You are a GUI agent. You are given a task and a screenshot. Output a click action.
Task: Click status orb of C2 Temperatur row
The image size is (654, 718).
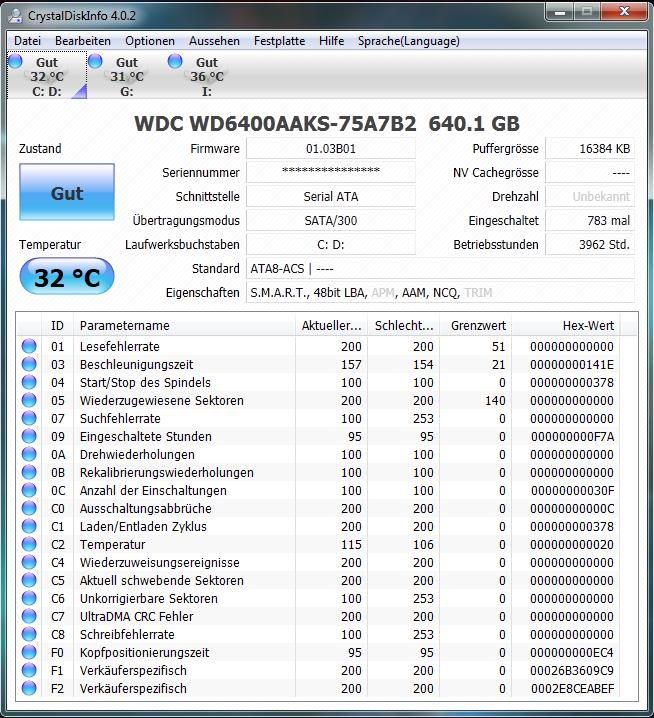(29, 544)
